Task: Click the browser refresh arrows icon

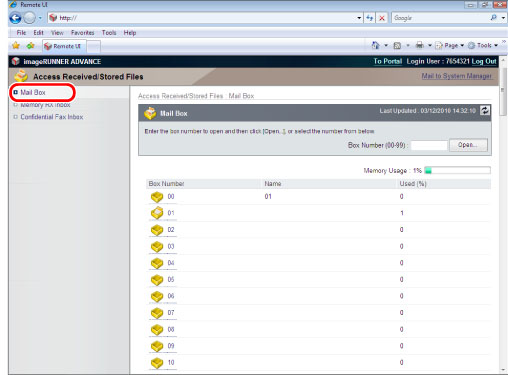Action: coord(370,18)
